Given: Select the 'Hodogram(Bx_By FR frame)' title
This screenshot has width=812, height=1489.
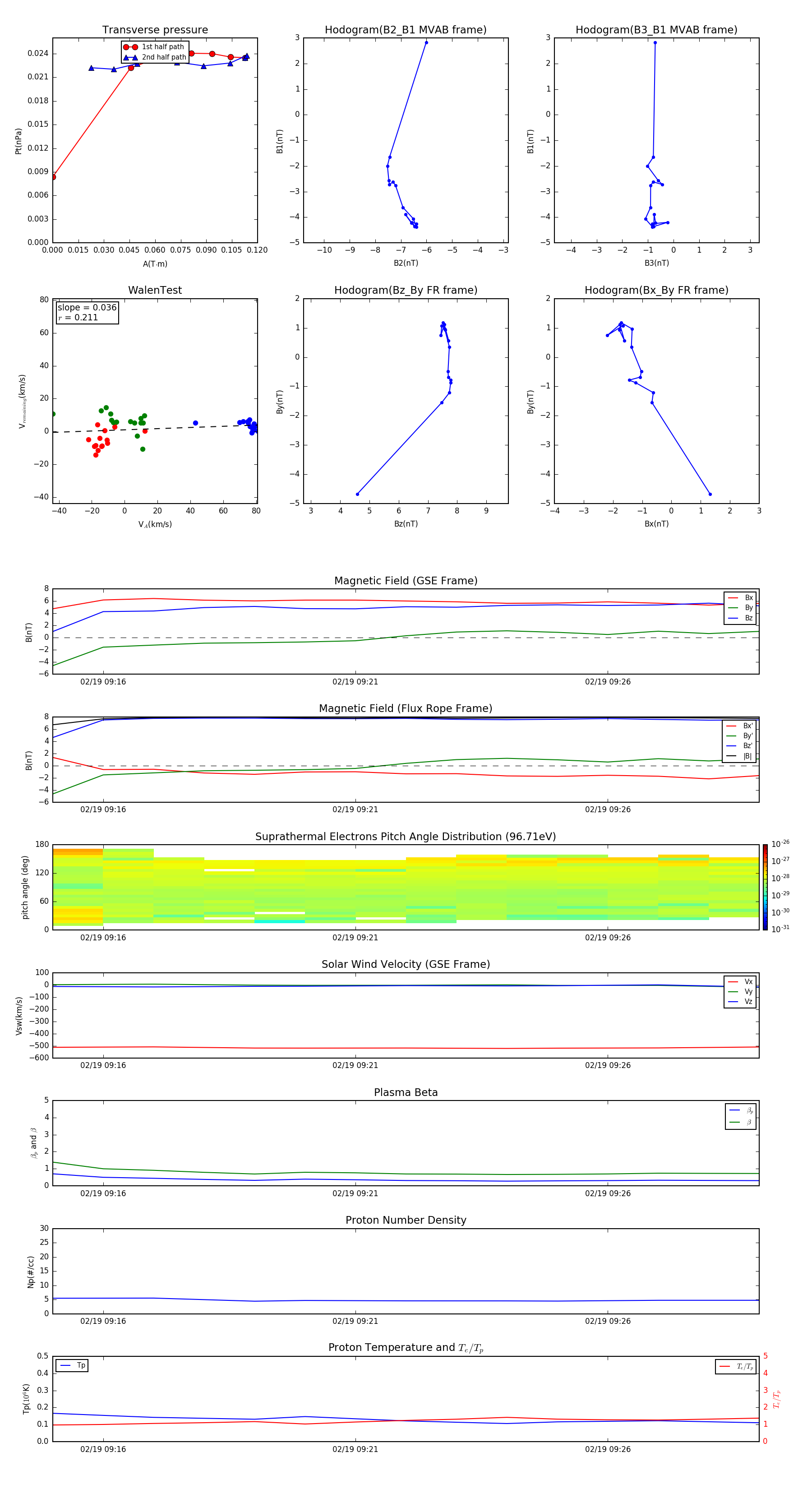Looking at the screenshot, I should pyautogui.click(x=656, y=290).
